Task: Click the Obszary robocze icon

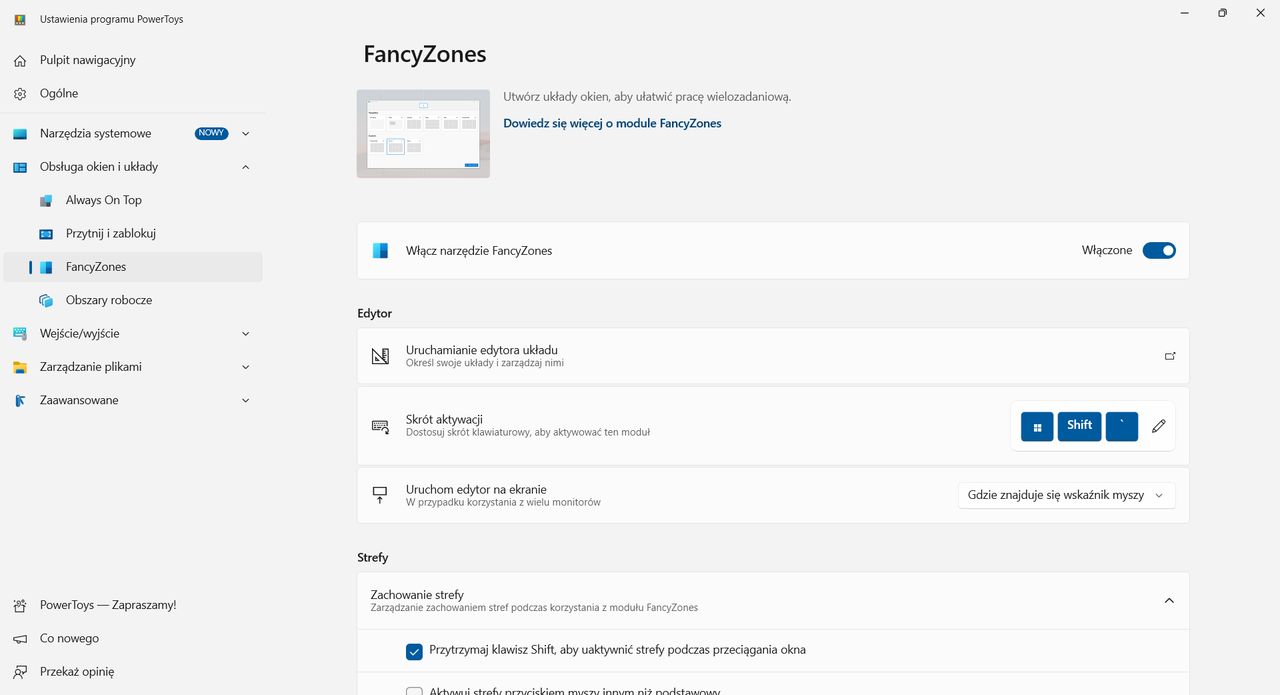Action: pos(46,300)
